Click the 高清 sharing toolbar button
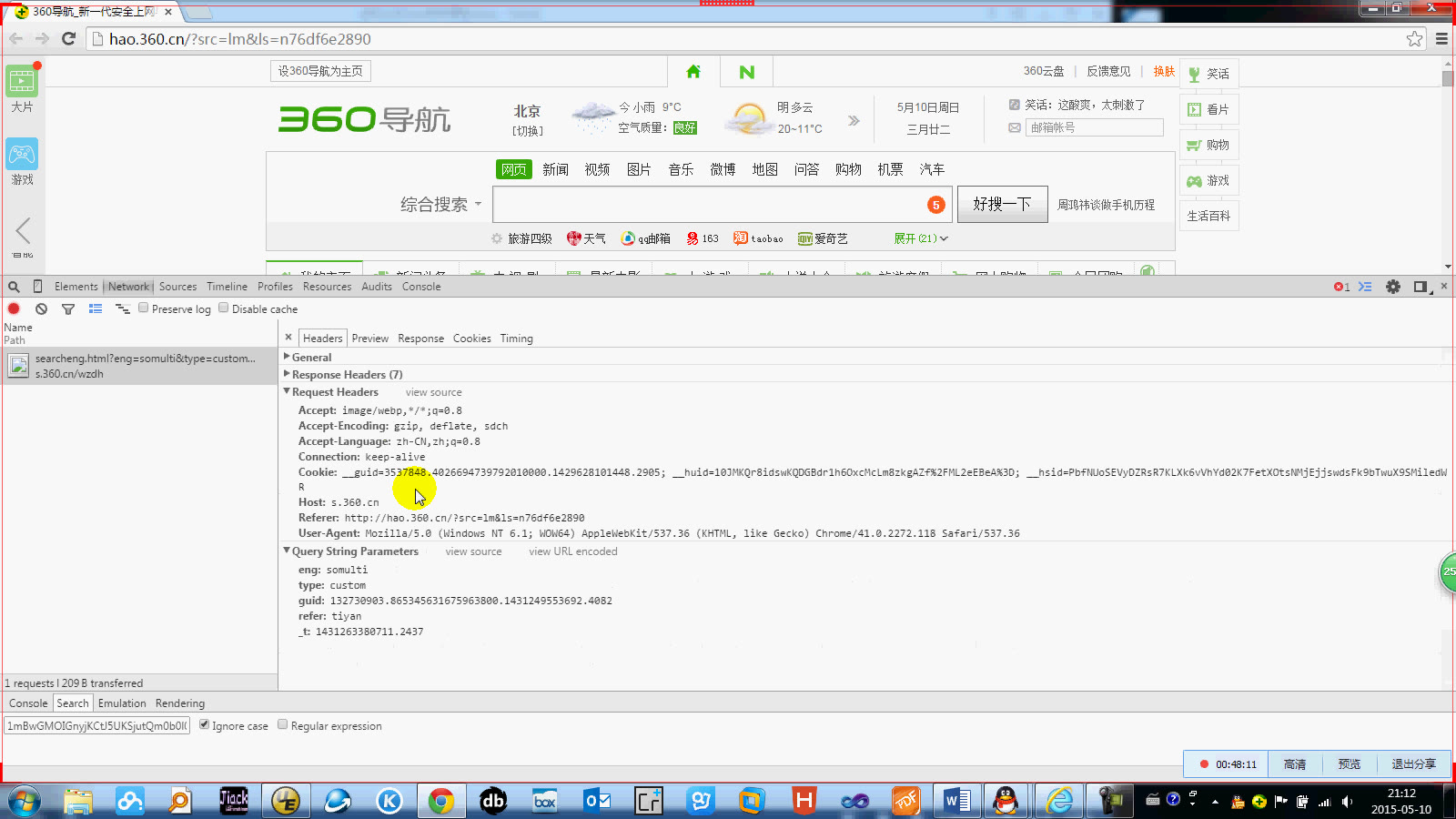The width and height of the screenshot is (1456, 819). tap(1295, 764)
